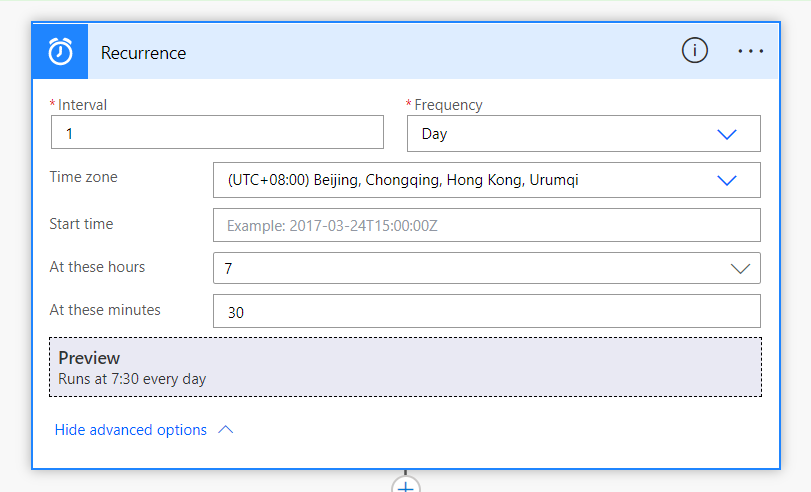Click the Preview heading

89,358
